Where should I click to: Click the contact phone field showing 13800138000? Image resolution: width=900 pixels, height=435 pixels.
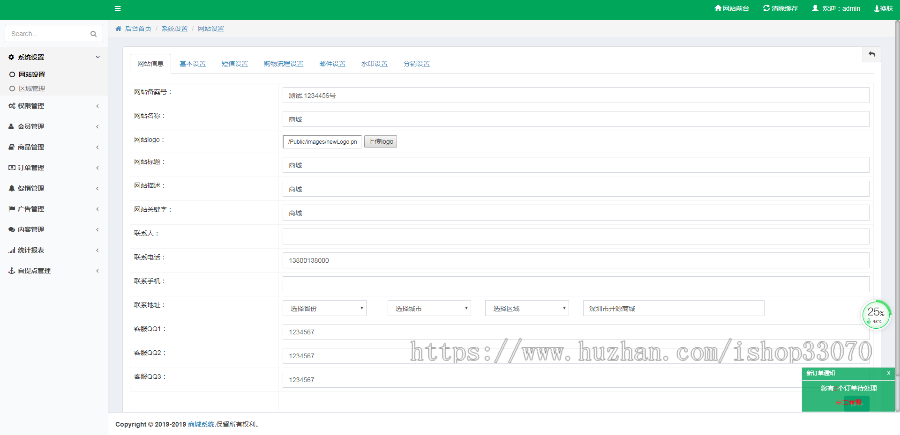point(576,261)
